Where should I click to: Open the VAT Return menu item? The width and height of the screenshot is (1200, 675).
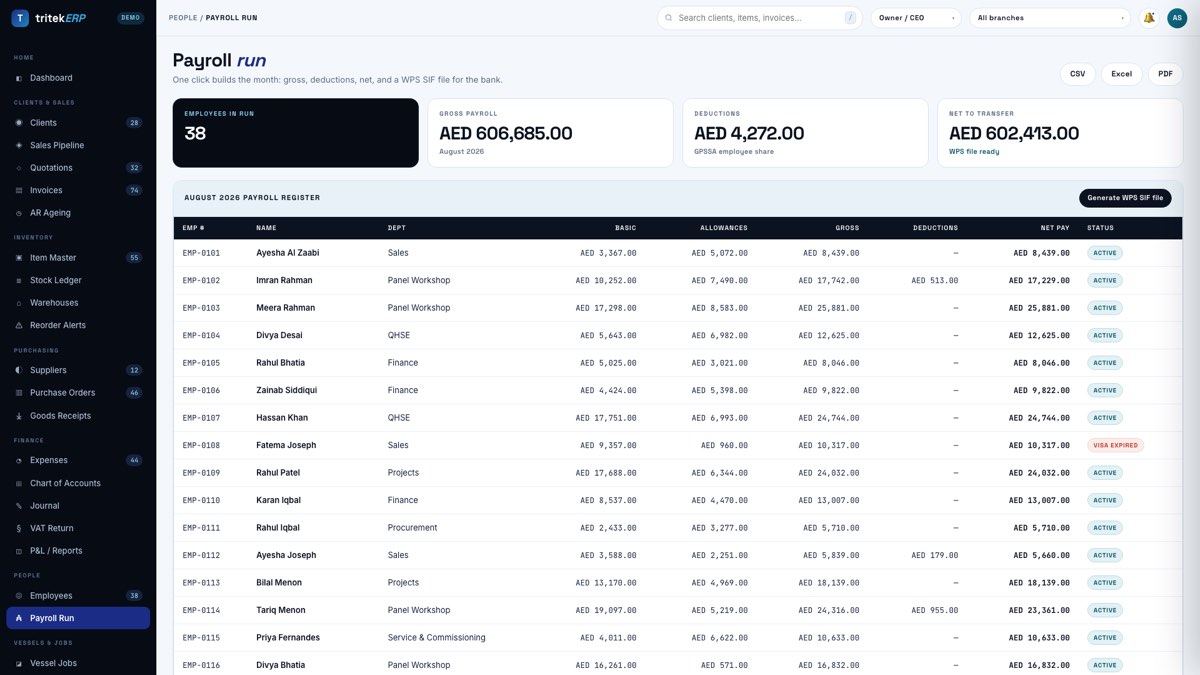(78, 528)
